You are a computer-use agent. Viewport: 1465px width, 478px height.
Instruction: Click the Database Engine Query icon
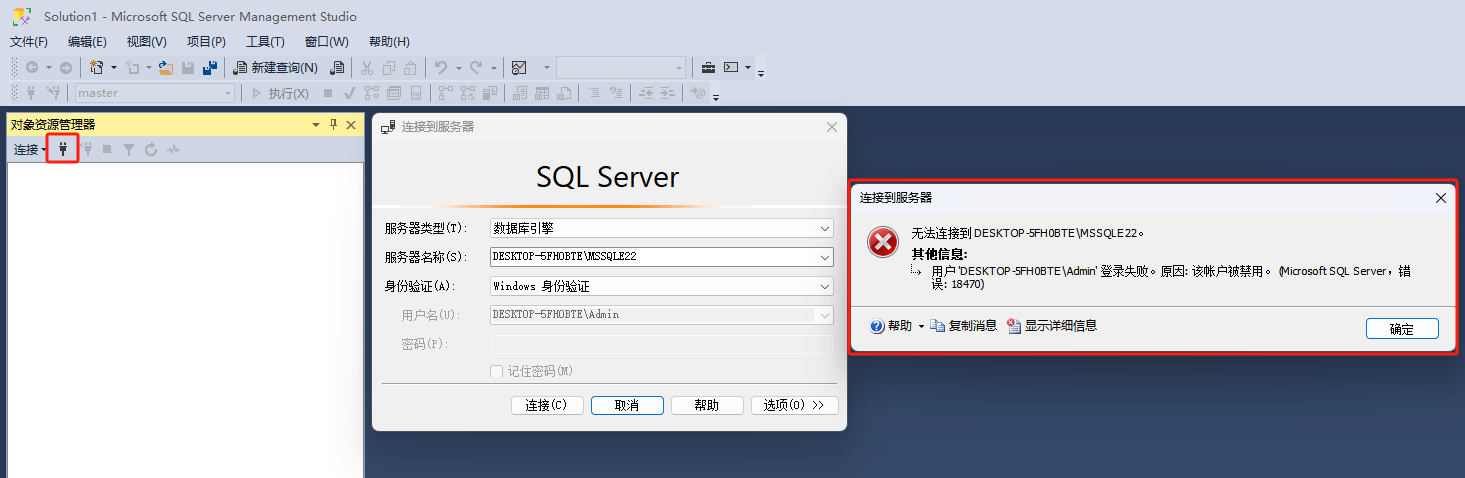pyautogui.click(x=337, y=67)
